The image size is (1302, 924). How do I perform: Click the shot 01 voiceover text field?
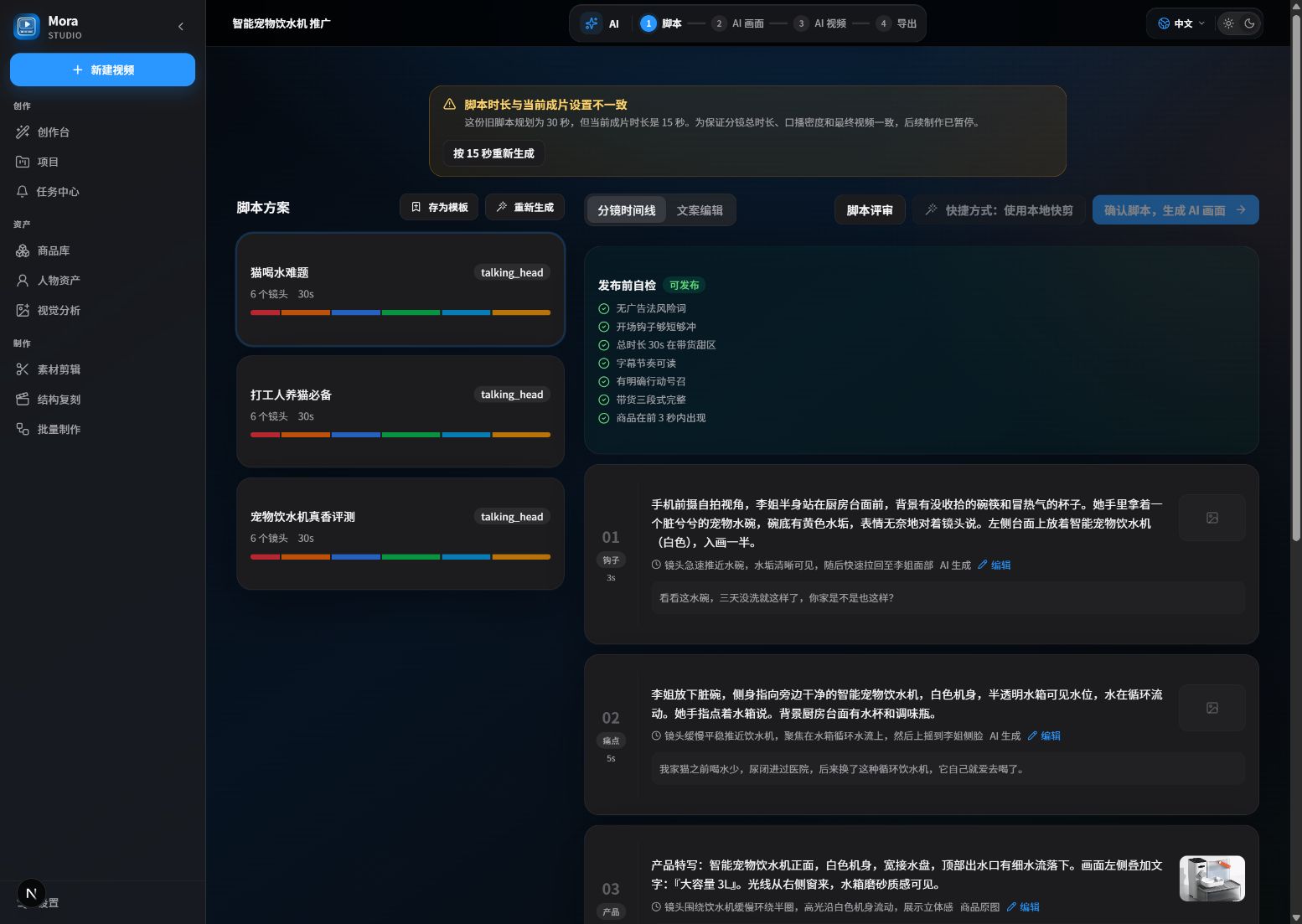click(x=948, y=598)
